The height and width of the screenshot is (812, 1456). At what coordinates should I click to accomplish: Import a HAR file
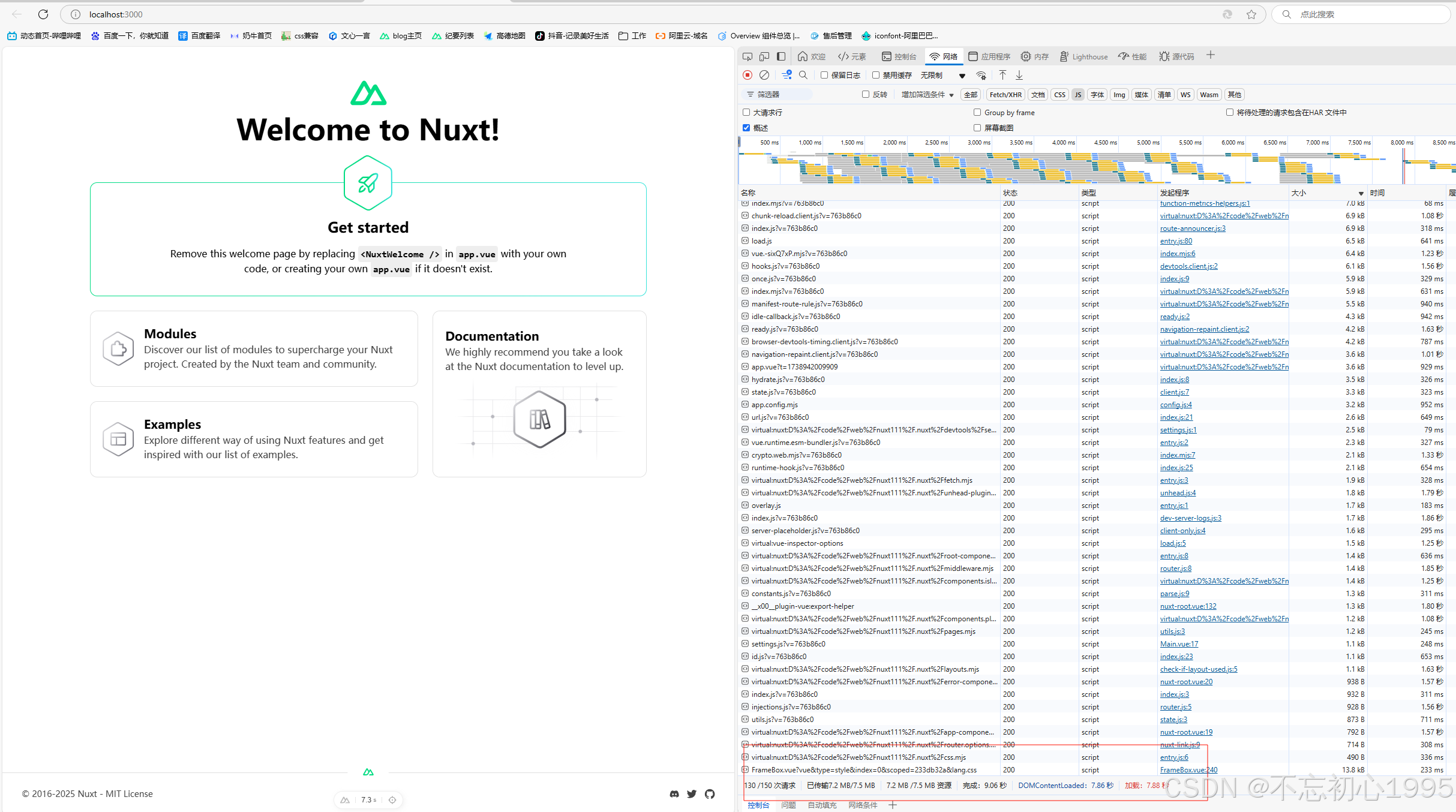tap(1002, 75)
